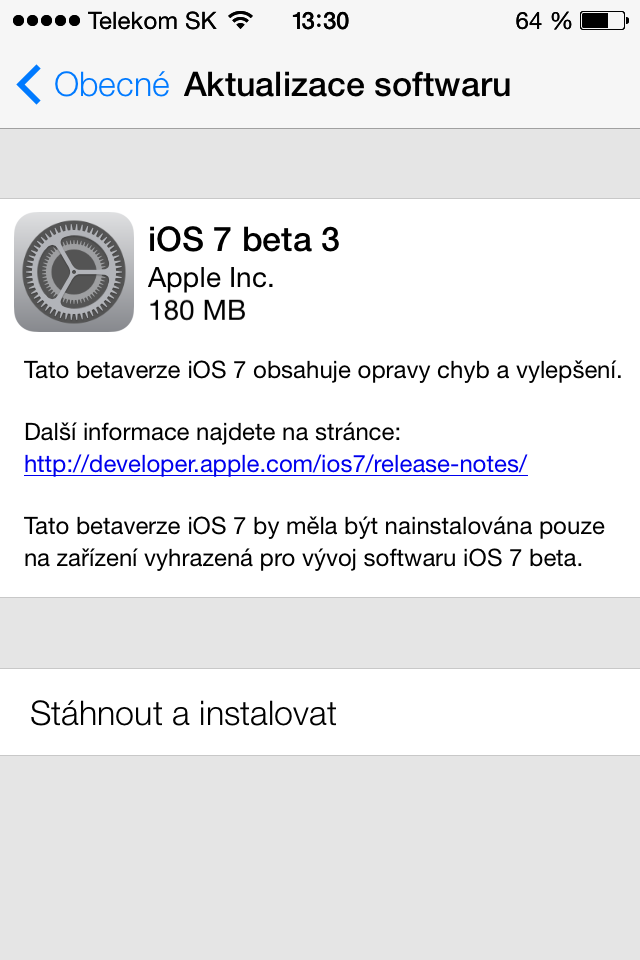
Task: Tap the Apple Inc. developer name
Action: (x=210, y=277)
